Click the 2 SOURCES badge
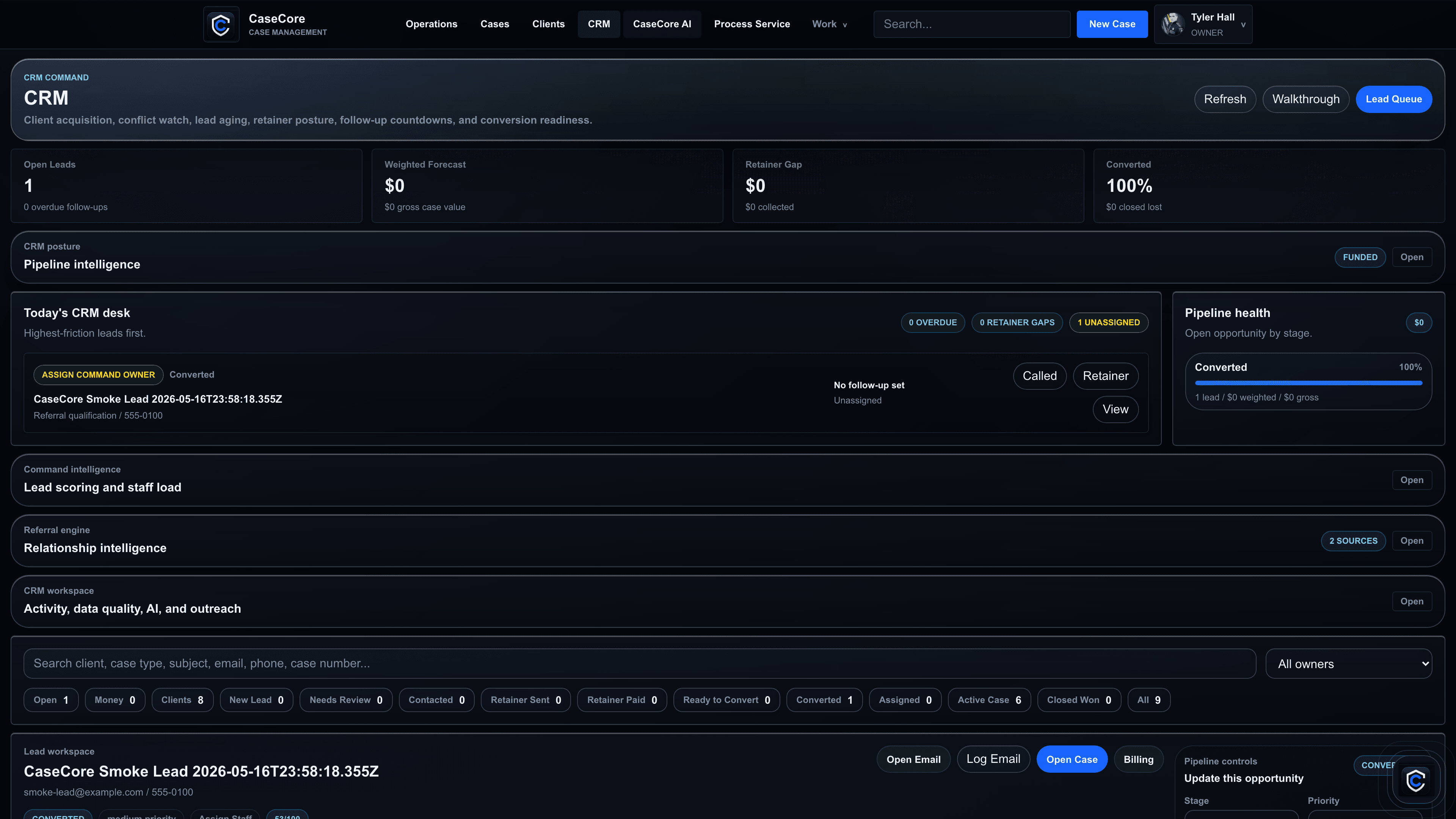This screenshot has height=819, width=1456. [1353, 541]
